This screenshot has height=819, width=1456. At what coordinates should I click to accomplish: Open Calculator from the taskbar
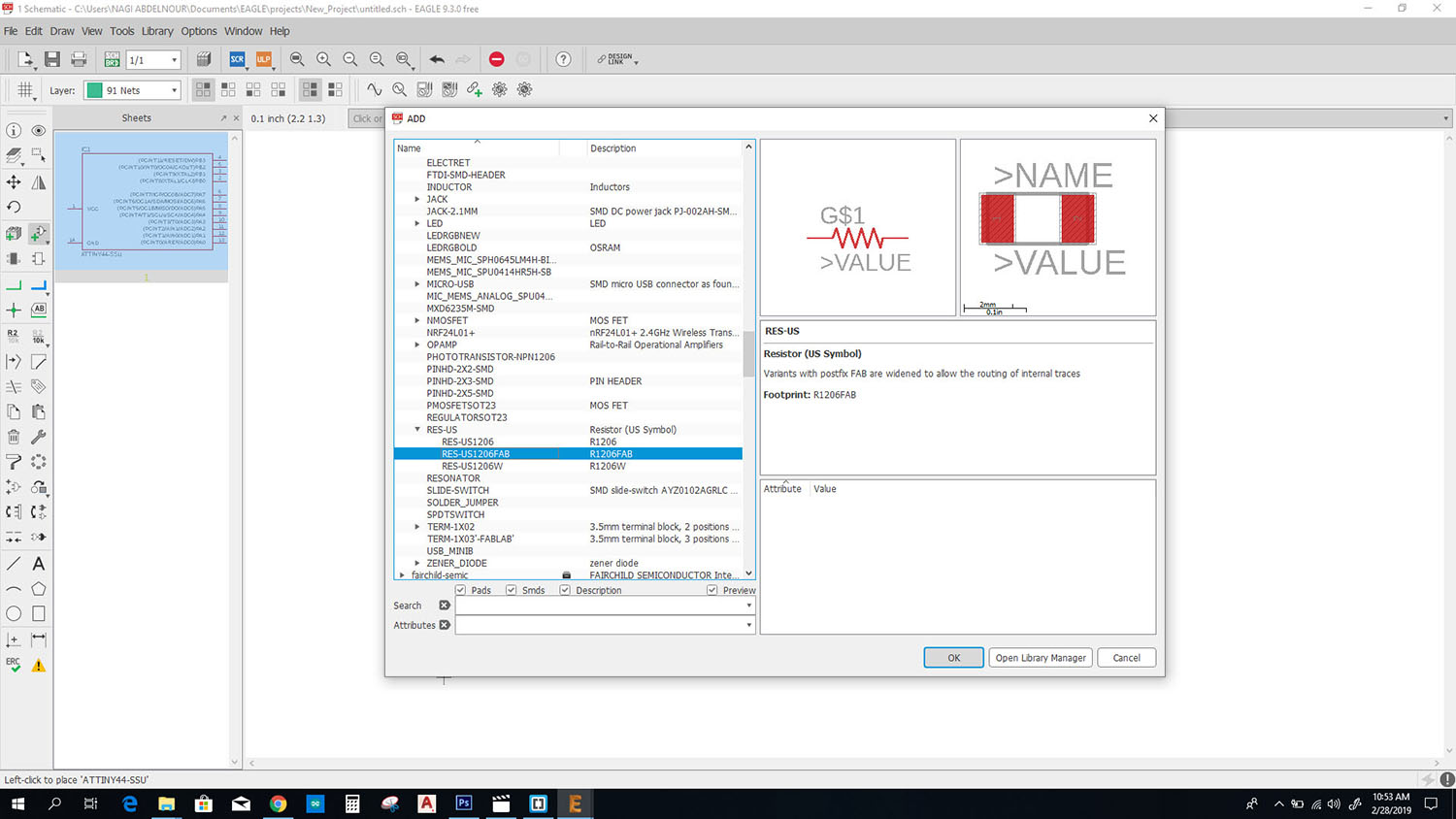tap(352, 803)
